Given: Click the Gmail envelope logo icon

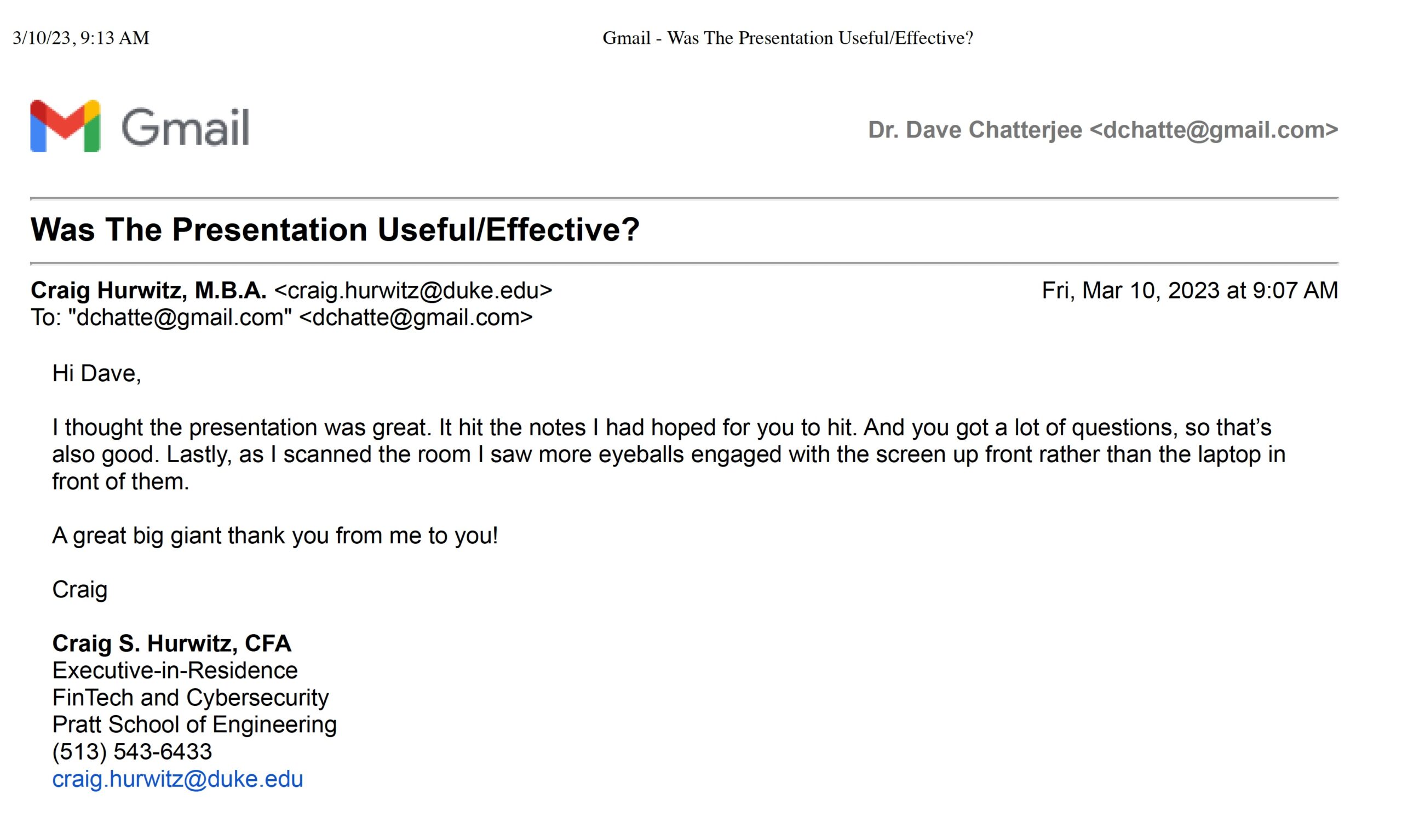Looking at the screenshot, I should (x=65, y=126).
